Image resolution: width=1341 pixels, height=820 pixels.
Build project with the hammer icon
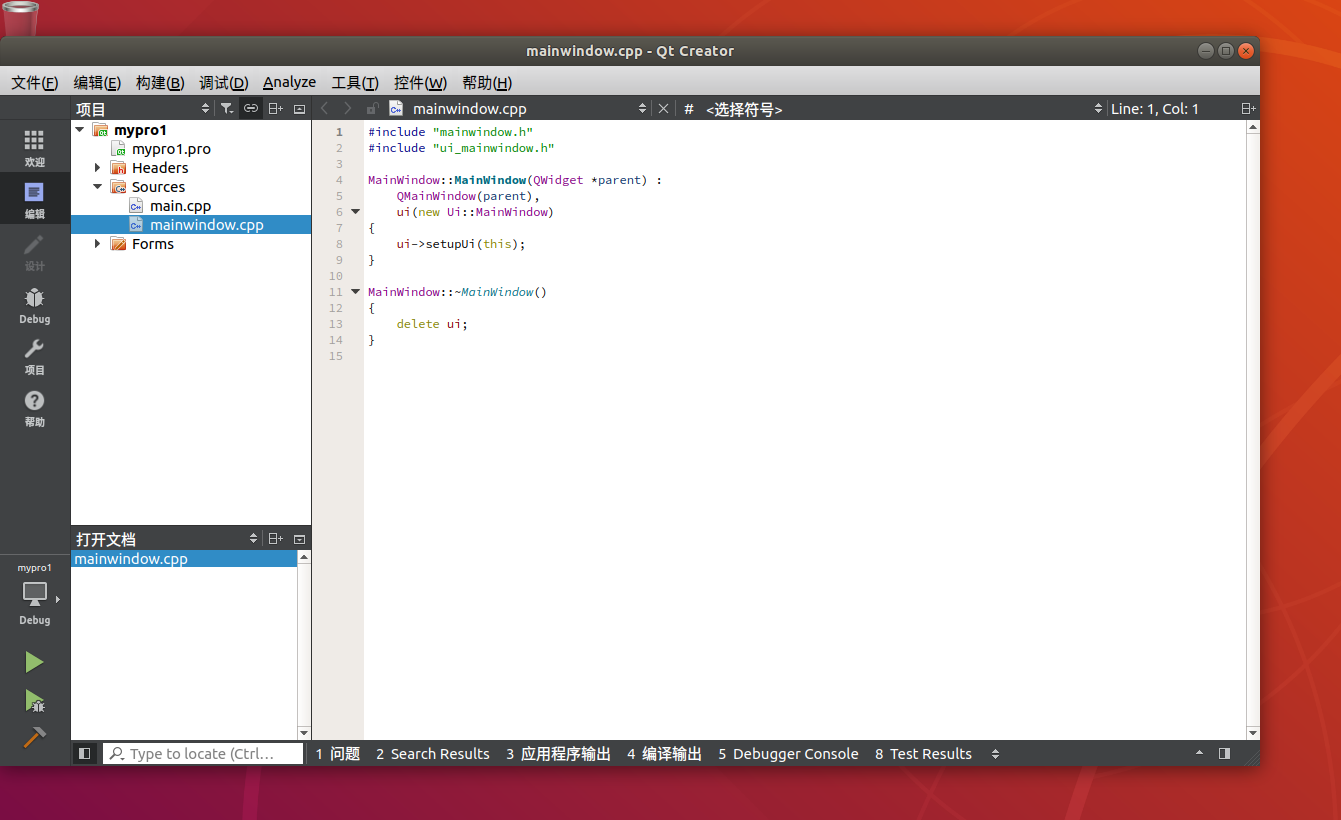pos(35,738)
